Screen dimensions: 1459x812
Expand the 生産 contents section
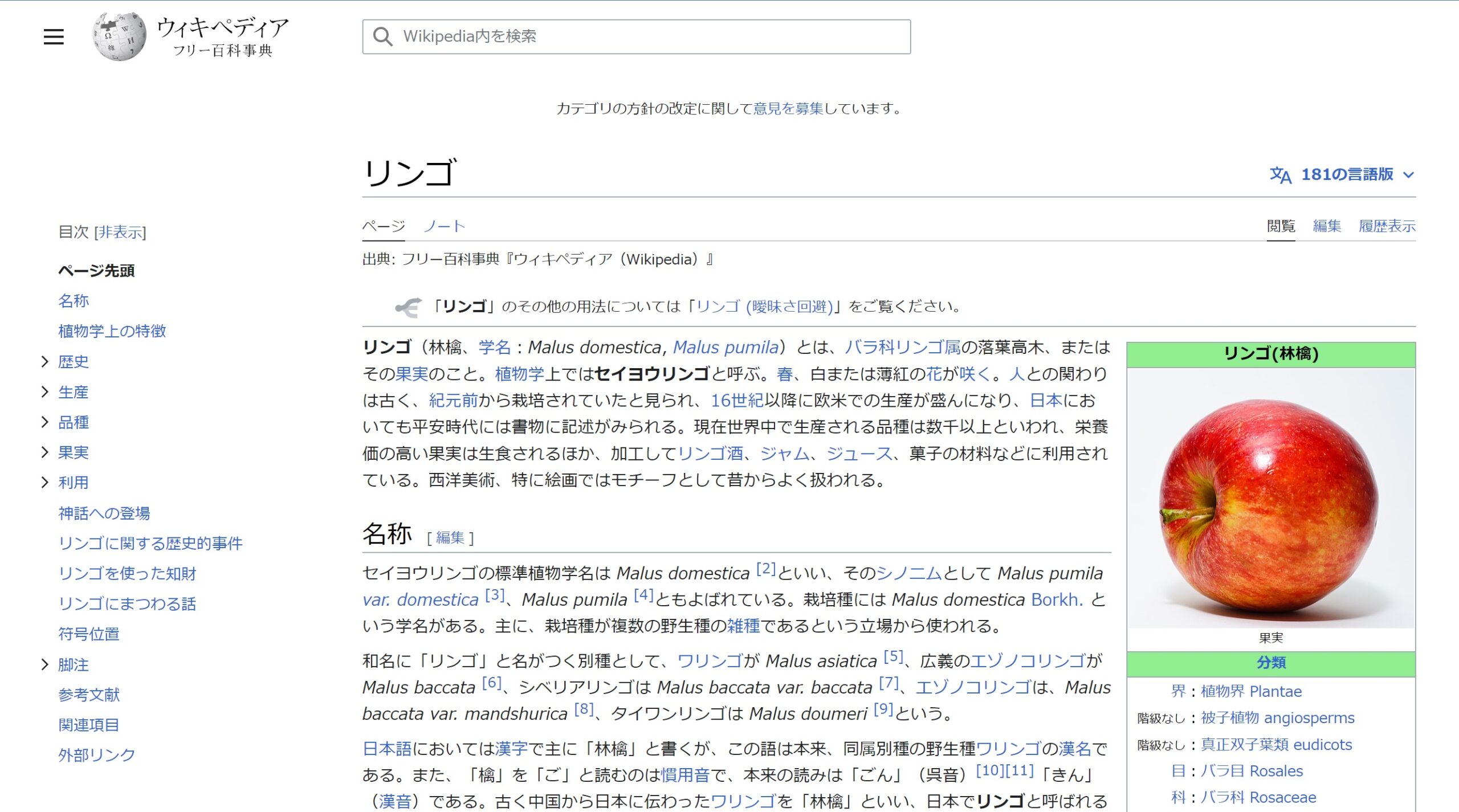pos(45,392)
